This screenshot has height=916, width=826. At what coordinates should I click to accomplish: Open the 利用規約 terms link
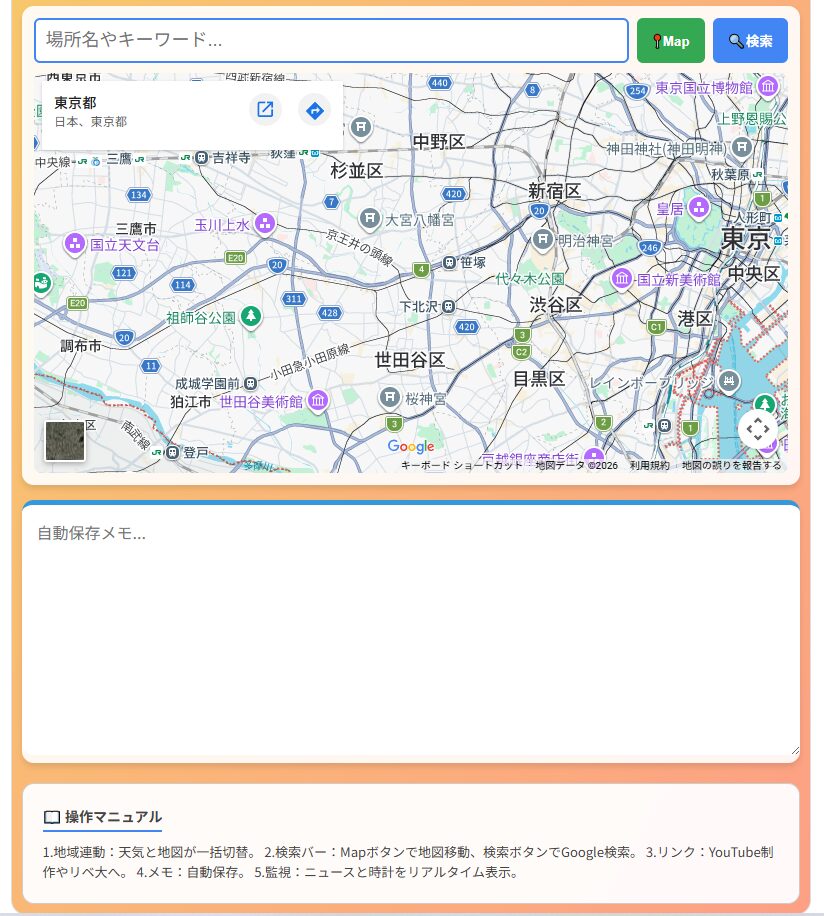[x=649, y=465]
